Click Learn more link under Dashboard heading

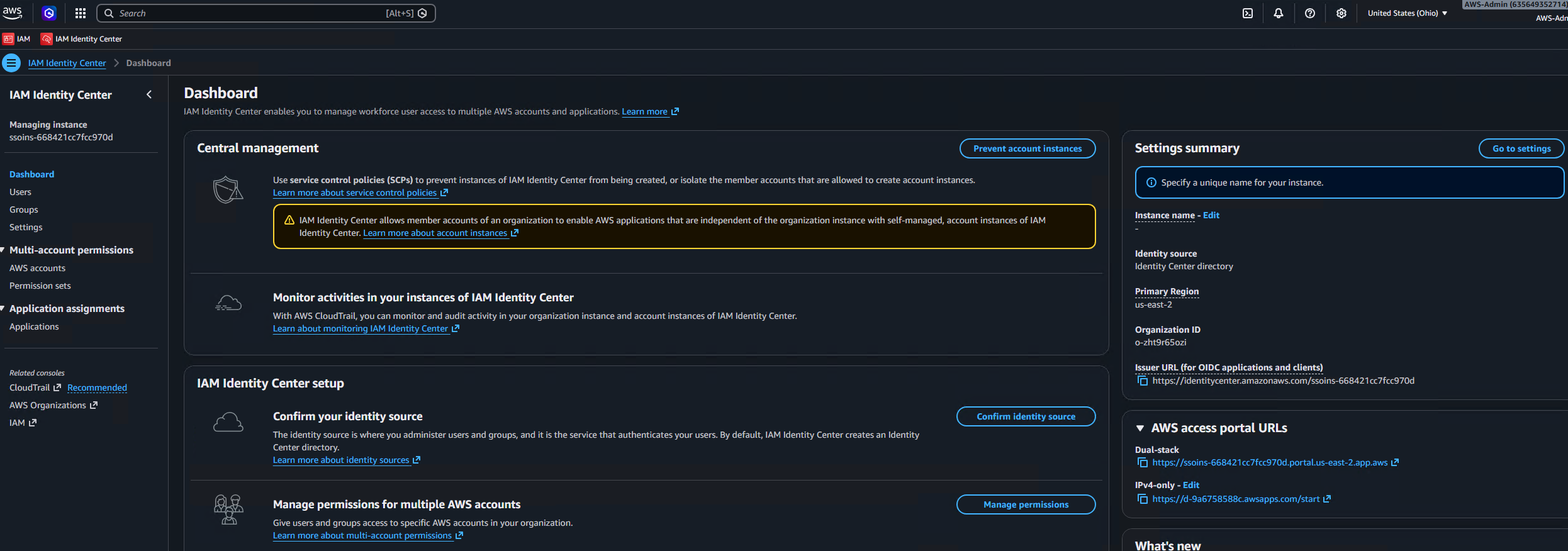(650, 111)
